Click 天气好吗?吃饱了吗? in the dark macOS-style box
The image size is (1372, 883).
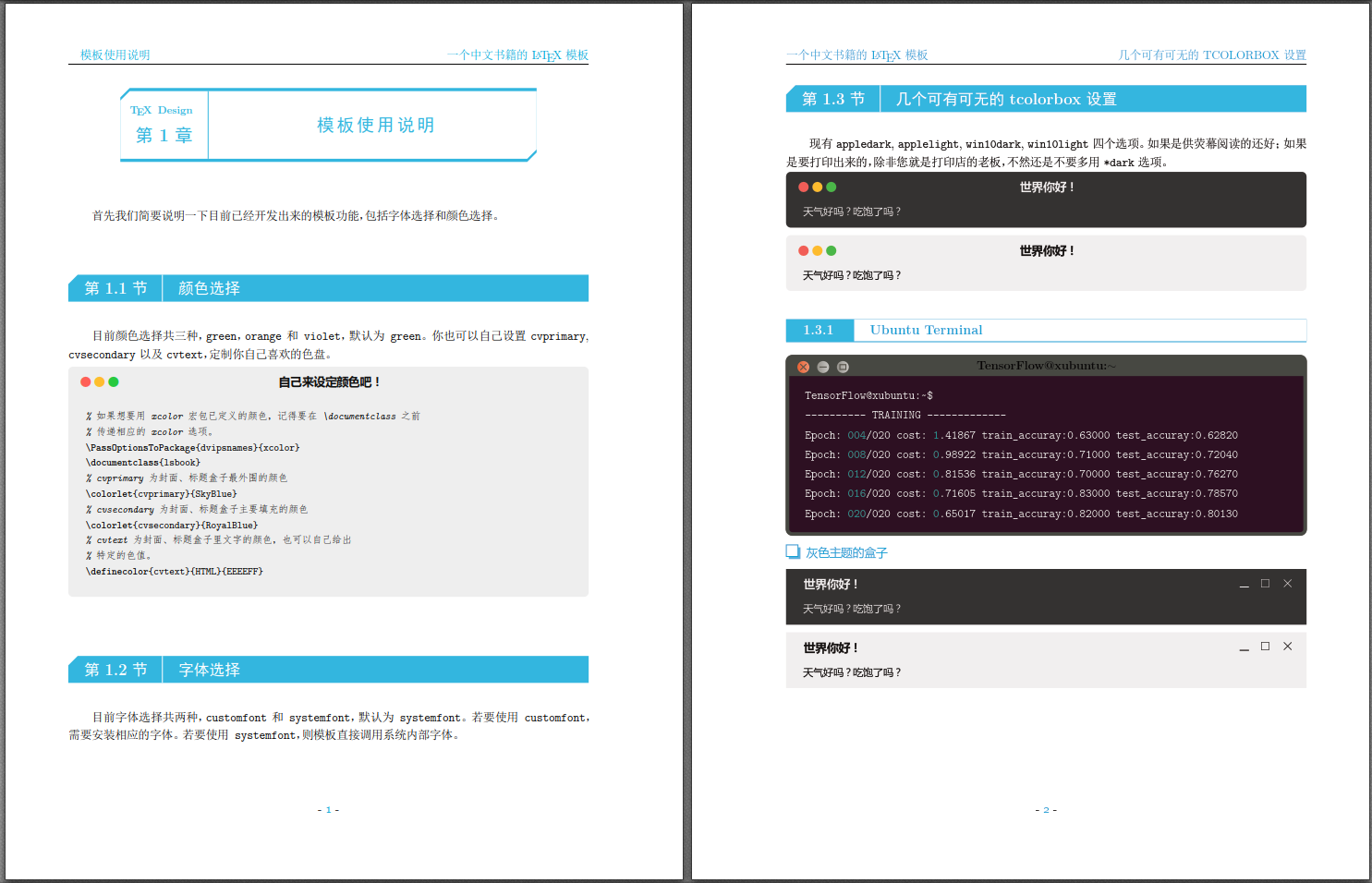click(852, 212)
